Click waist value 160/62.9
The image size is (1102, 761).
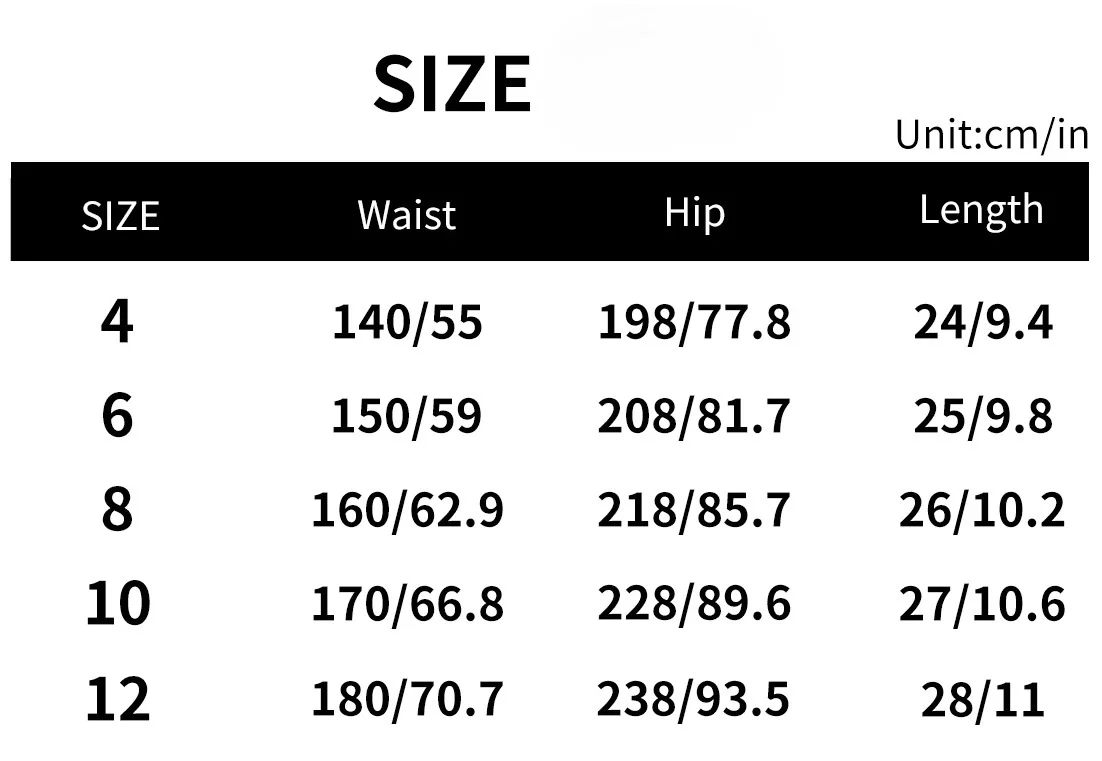point(407,509)
